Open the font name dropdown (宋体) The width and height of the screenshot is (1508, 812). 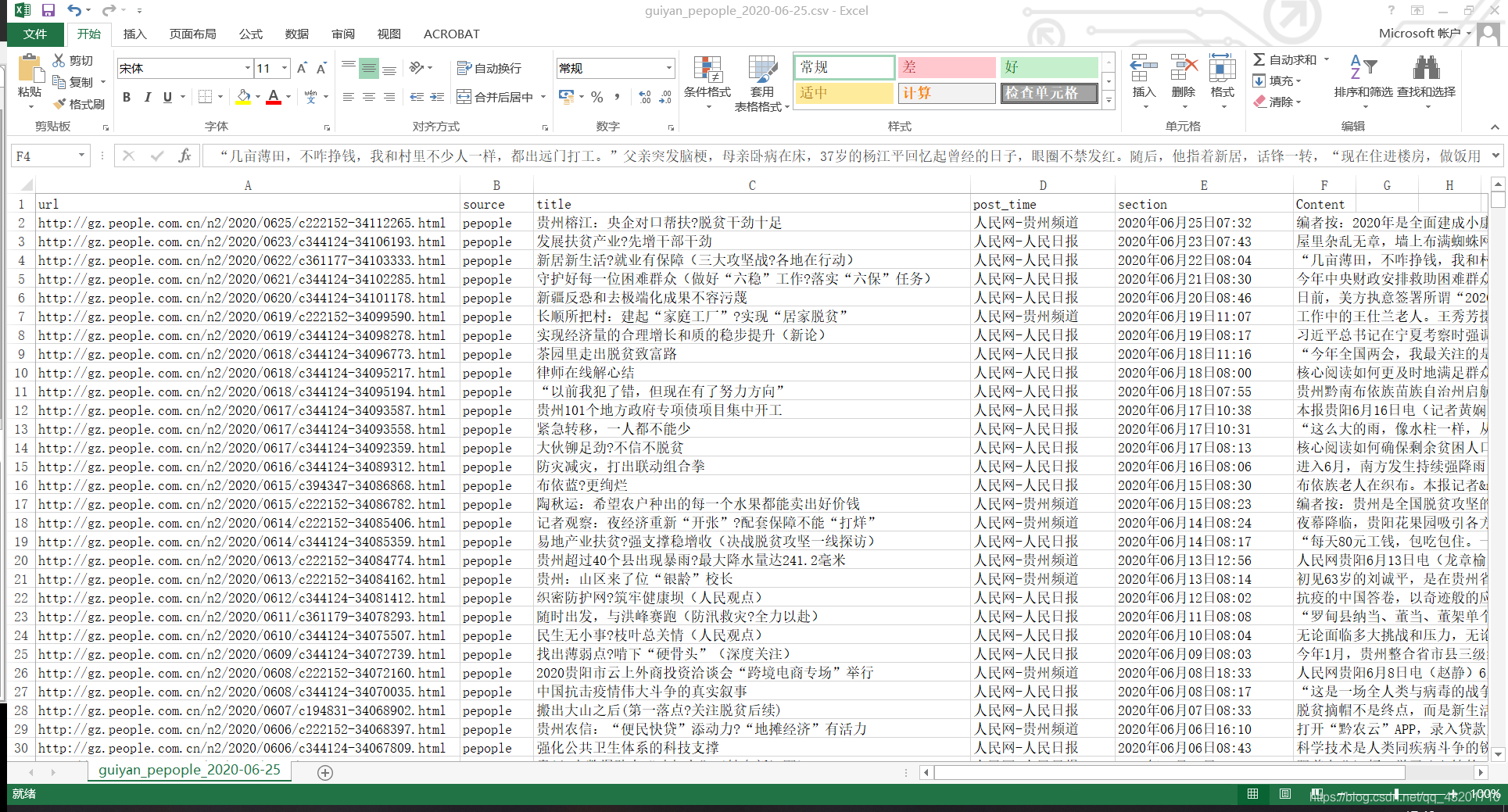248,68
